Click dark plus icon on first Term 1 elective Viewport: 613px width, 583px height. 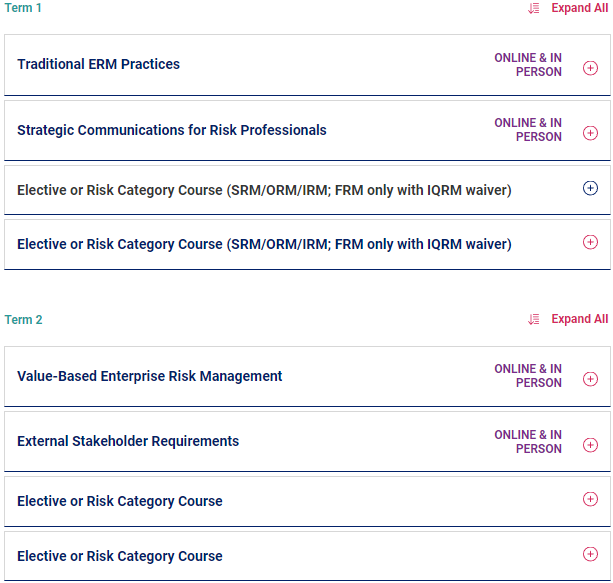click(x=590, y=188)
